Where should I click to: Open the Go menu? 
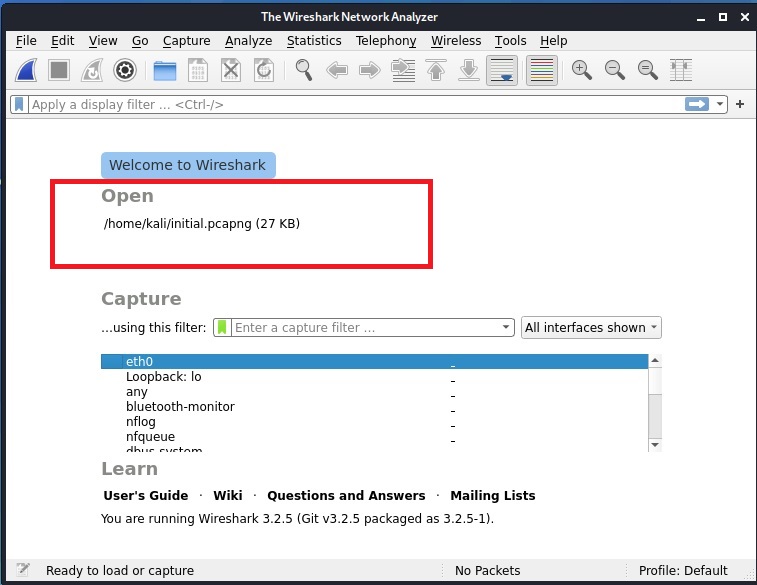[x=140, y=41]
